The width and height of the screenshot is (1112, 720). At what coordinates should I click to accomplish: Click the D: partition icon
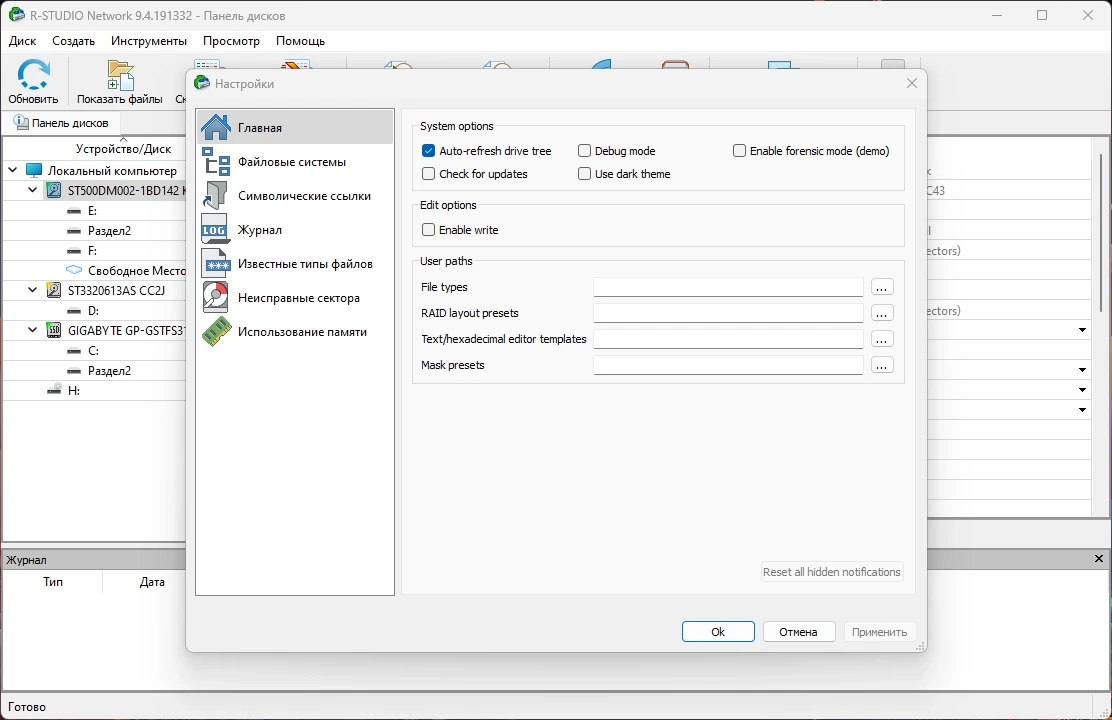74,311
